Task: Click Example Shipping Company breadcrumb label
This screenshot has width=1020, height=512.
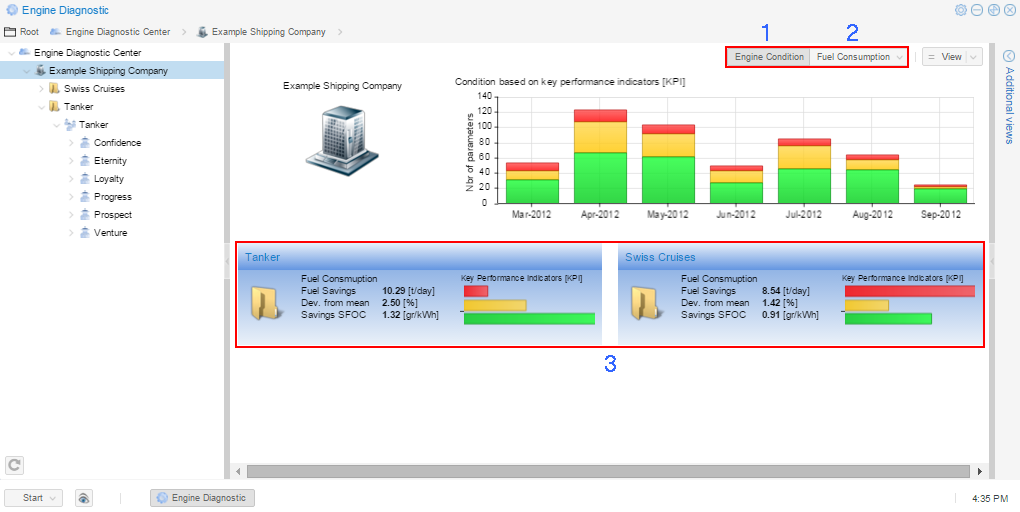Action: [269, 31]
